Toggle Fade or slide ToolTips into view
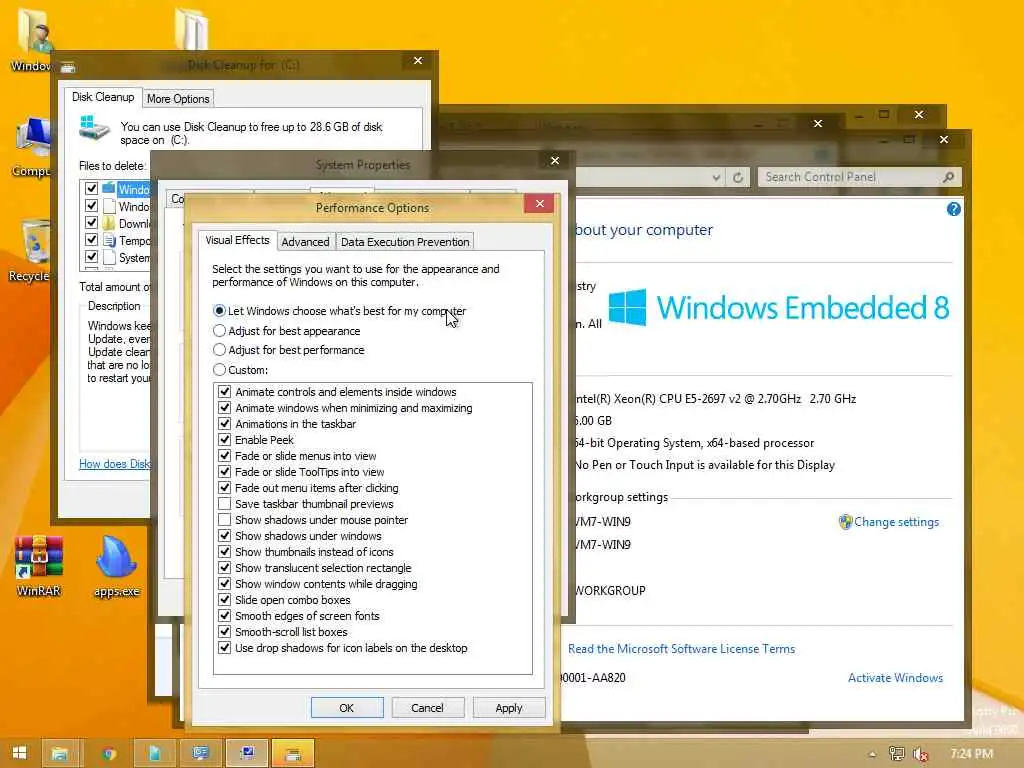Screen dimensions: 1024x768 pos(225,472)
